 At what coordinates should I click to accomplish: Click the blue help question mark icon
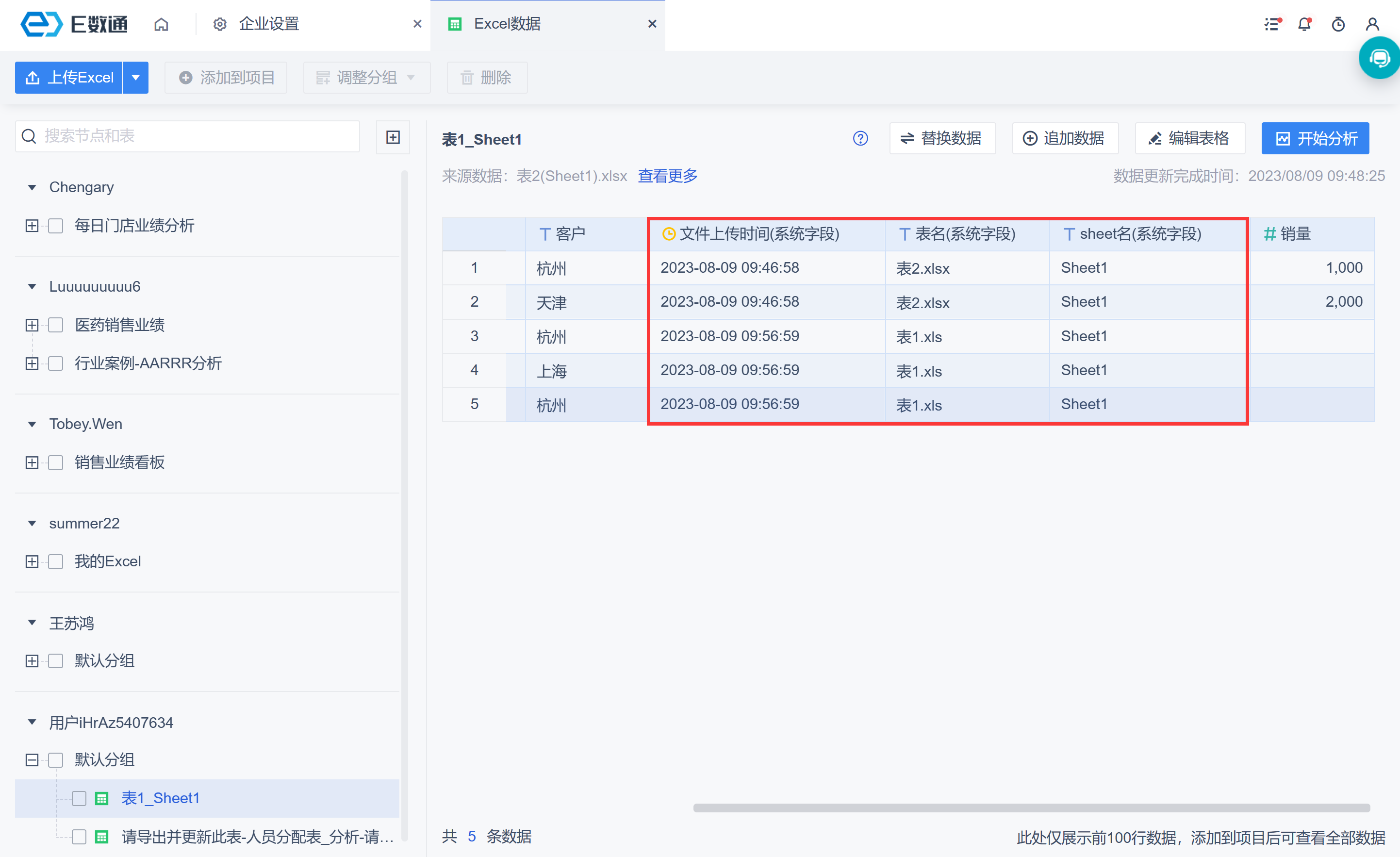click(860, 138)
